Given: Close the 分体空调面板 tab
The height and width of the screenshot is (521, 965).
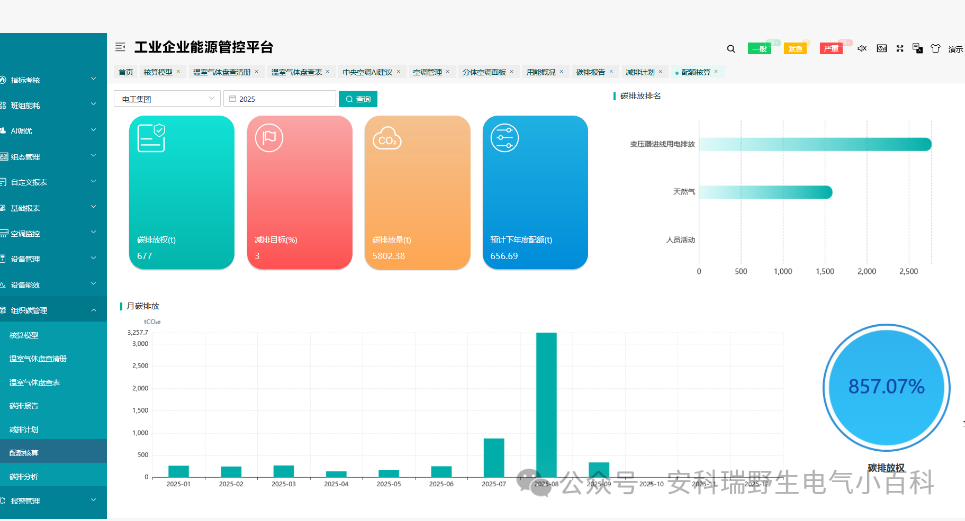Looking at the screenshot, I should (511, 71).
